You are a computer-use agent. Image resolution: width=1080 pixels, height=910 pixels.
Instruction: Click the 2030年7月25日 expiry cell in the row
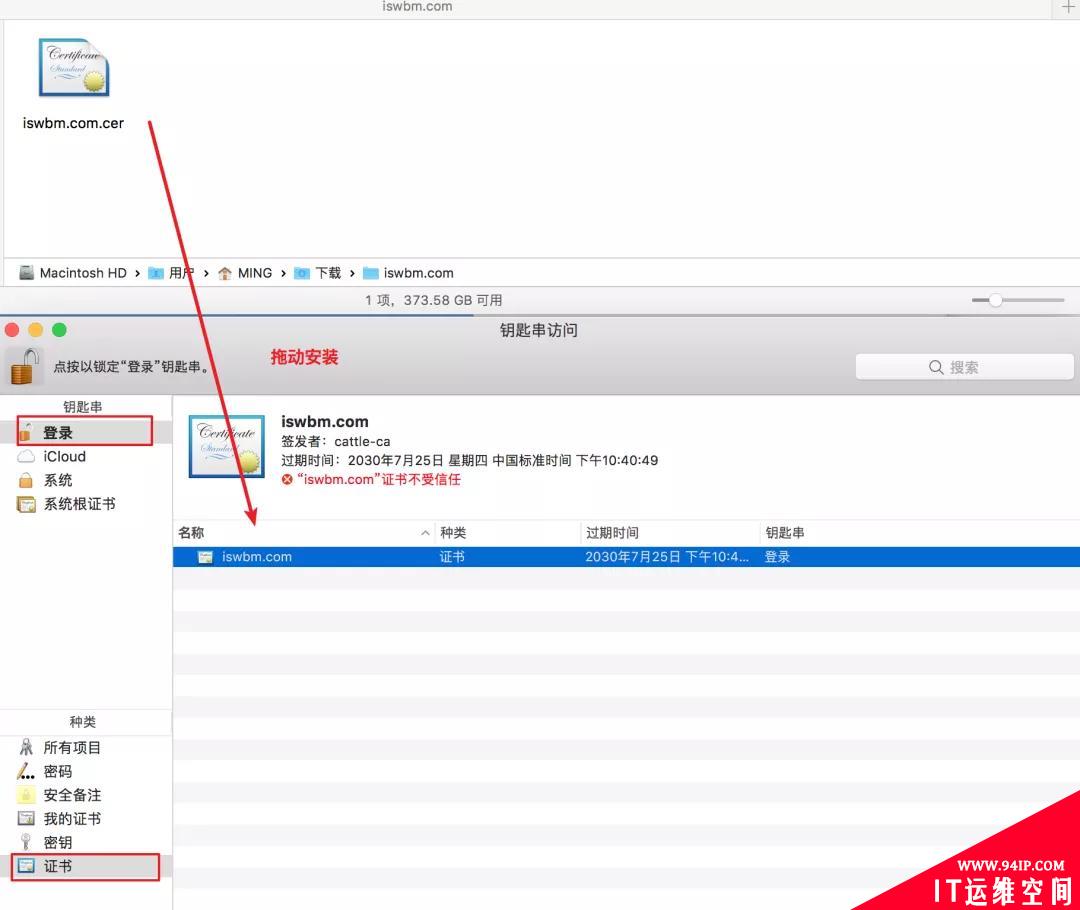pyautogui.click(x=667, y=557)
